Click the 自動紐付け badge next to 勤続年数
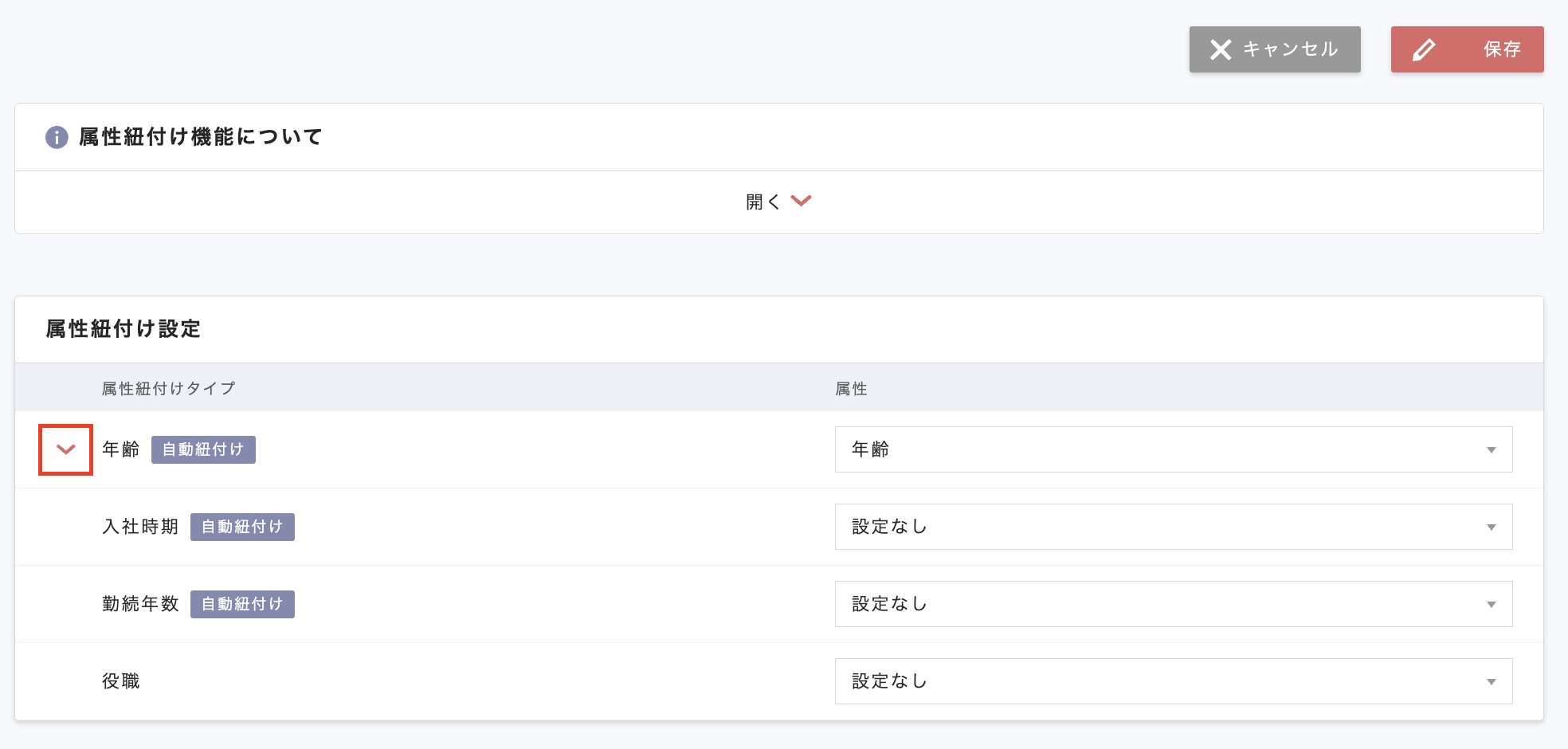The image size is (1568, 749). tap(242, 604)
